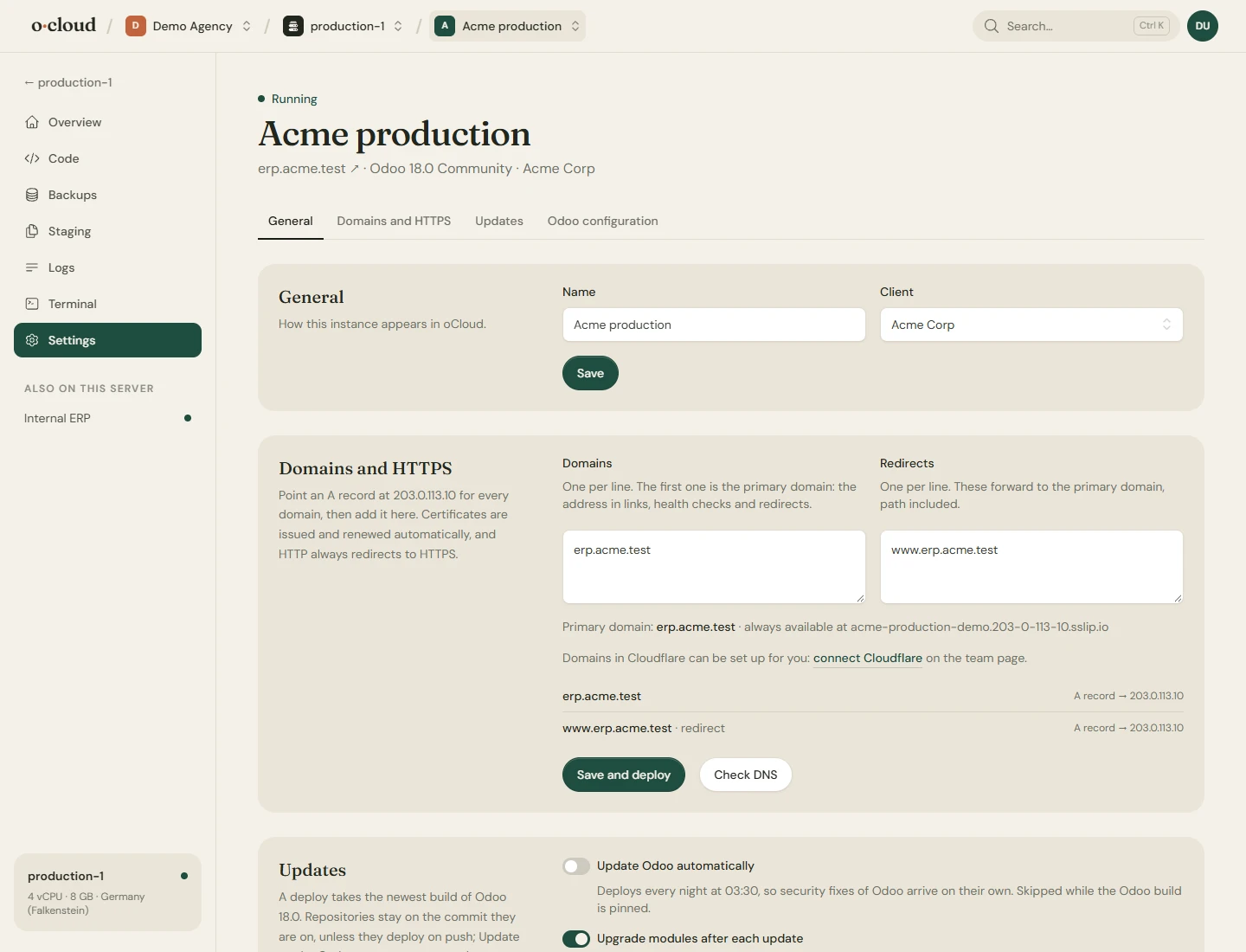Click the Name input field
The height and width of the screenshot is (952, 1246).
click(x=714, y=325)
